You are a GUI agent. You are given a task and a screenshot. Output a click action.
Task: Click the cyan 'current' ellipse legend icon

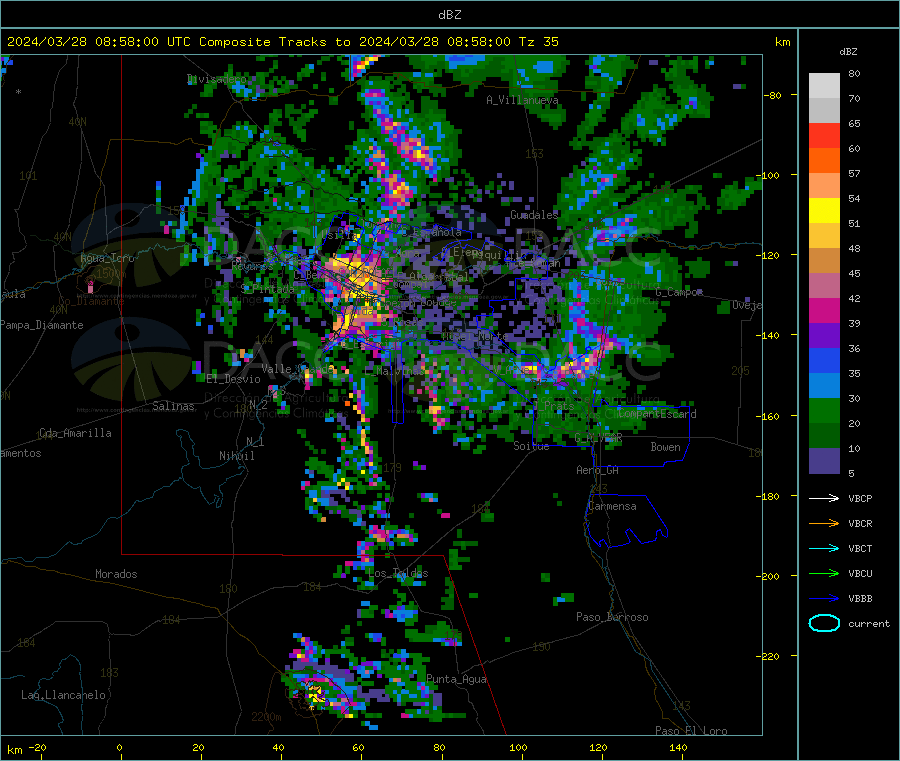824,623
